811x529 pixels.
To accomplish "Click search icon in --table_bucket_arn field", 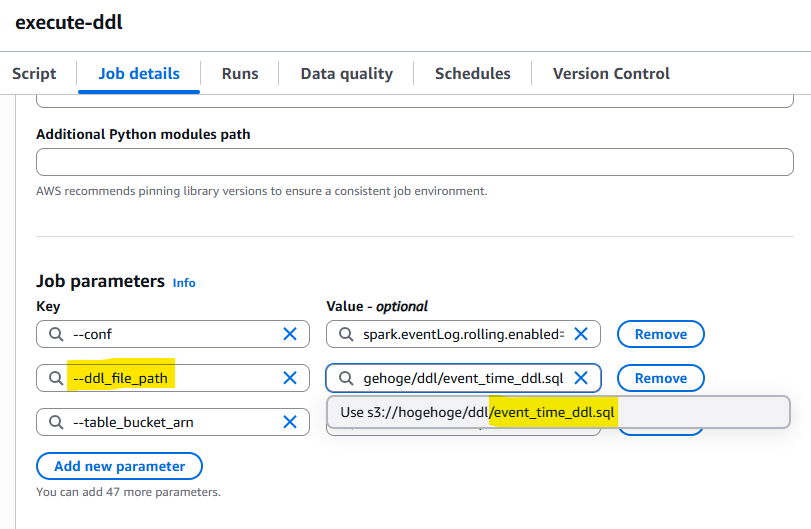I will point(56,422).
